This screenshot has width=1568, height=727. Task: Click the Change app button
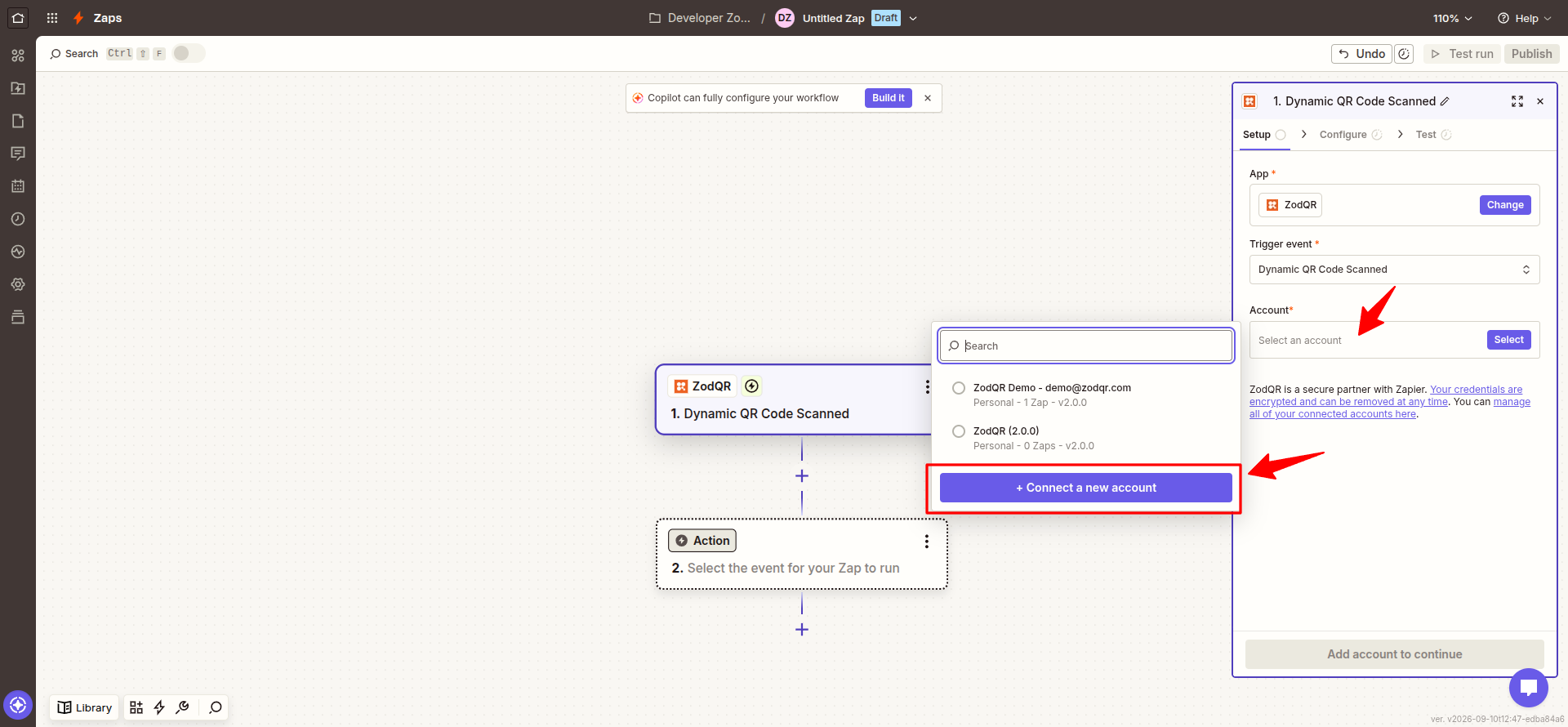pos(1504,205)
